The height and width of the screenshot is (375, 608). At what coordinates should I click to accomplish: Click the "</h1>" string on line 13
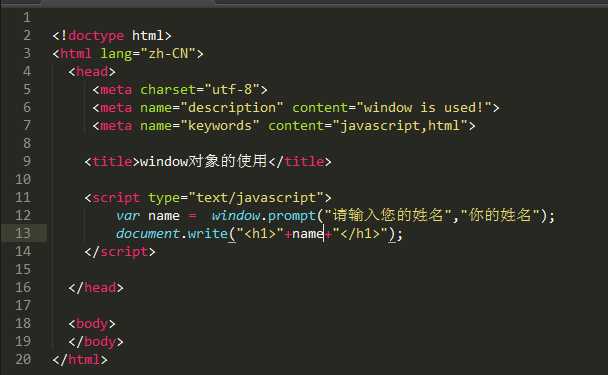coord(360,233)
